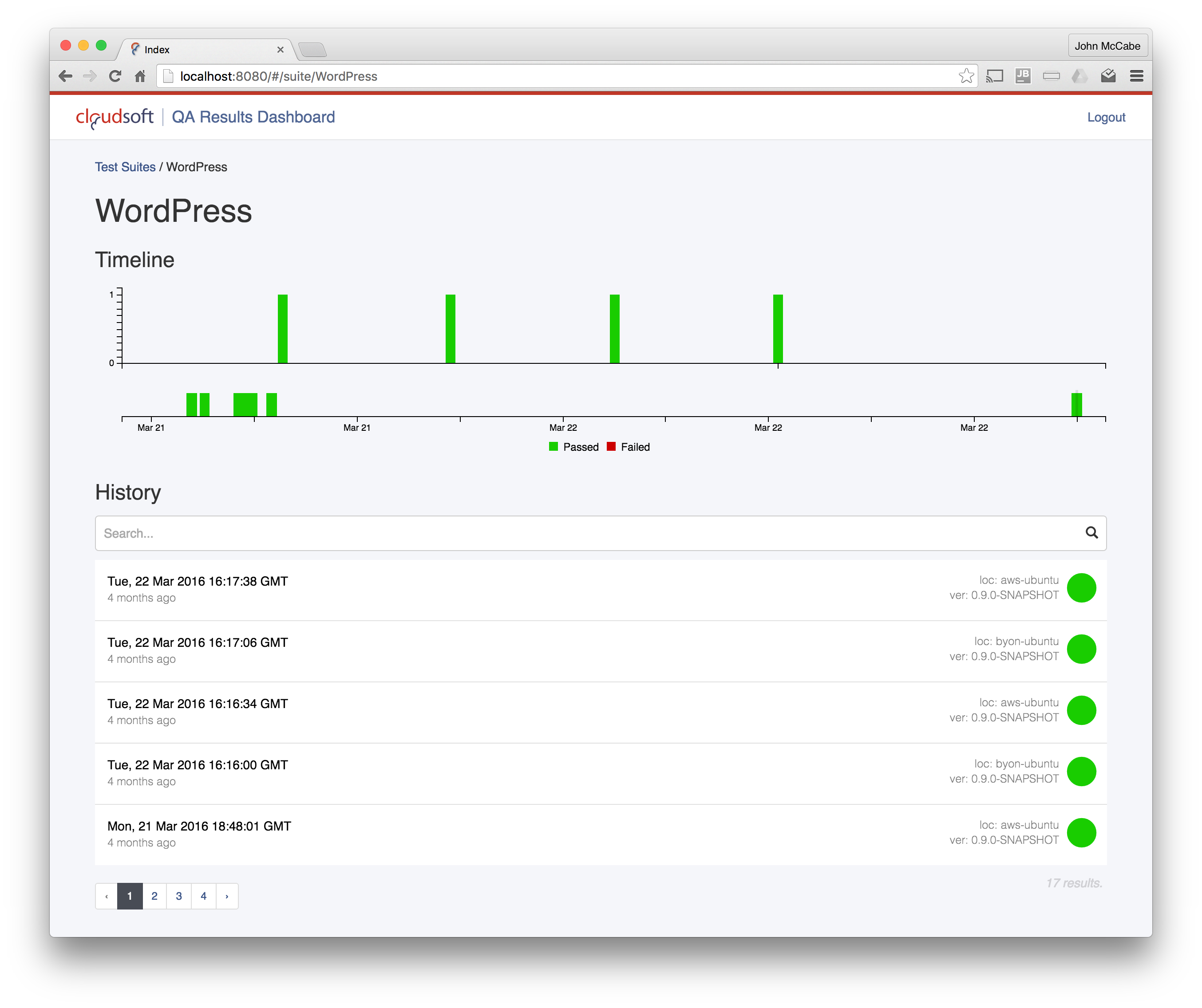The image size is (1202, 1008).
Task: Click the address bar URL
Action: [279, 76]
